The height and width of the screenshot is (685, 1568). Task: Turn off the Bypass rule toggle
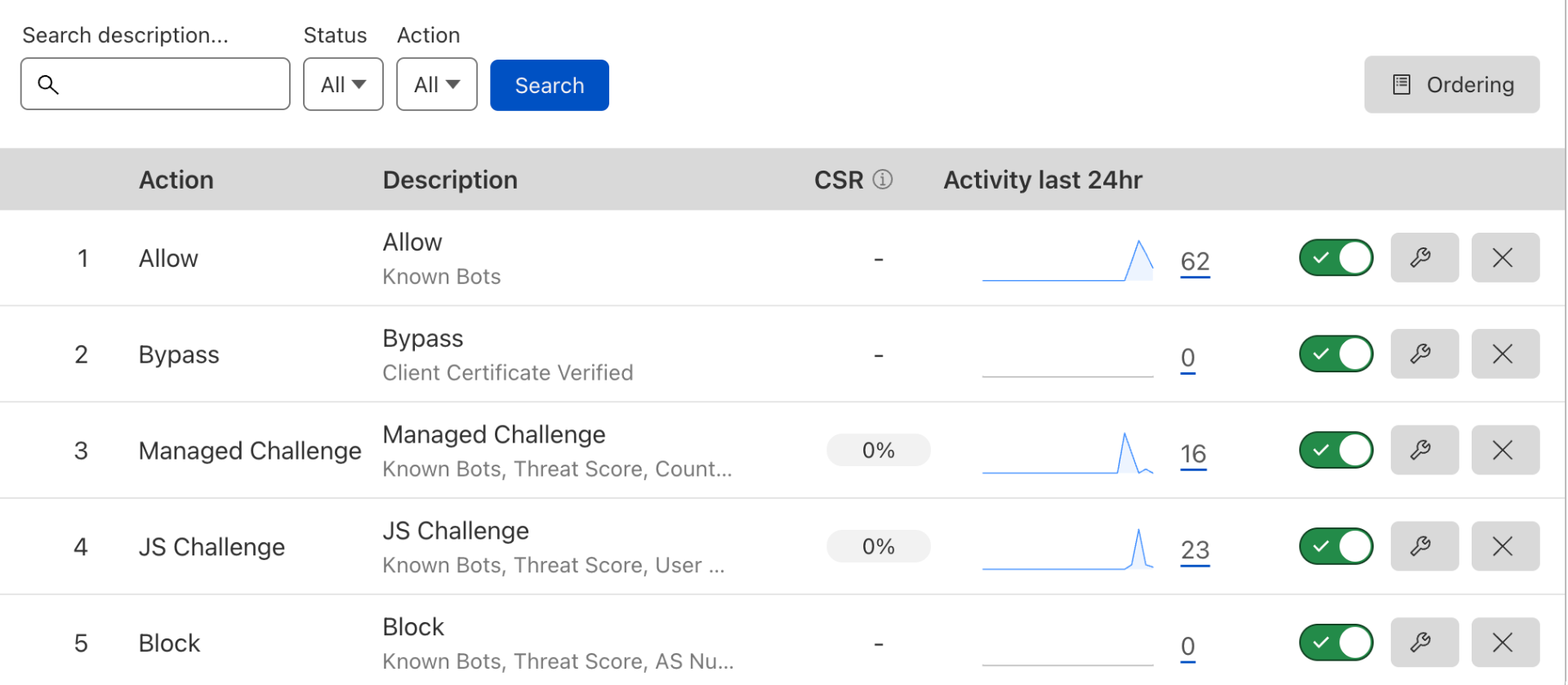click(1335, 354)
